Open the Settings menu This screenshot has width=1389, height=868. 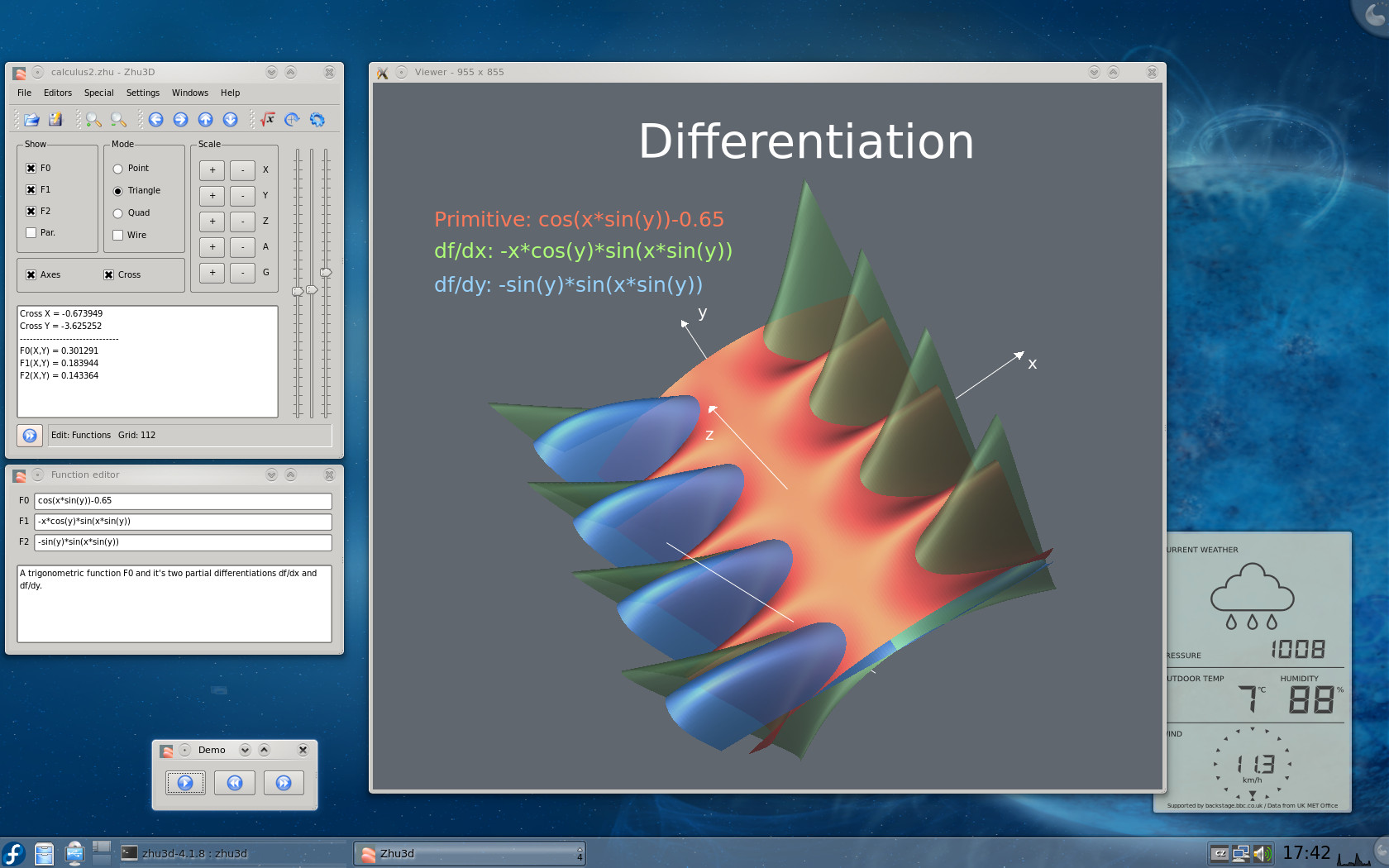pyautogui.click(x=143, y=93)
